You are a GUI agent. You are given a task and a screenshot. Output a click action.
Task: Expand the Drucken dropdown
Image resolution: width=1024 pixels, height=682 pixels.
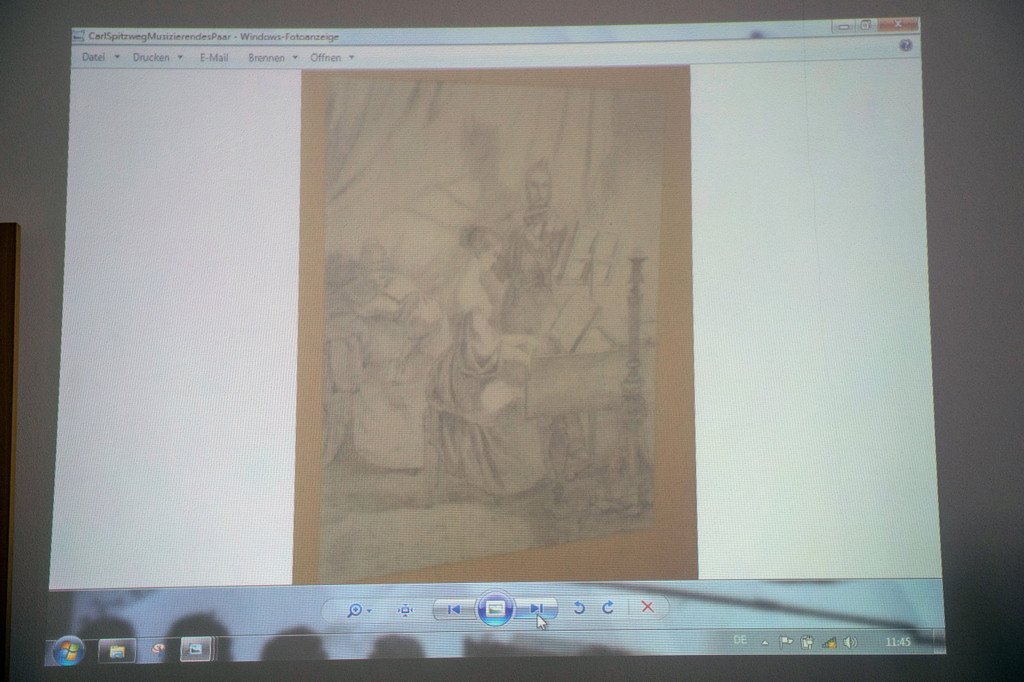[x=157, y=57]
